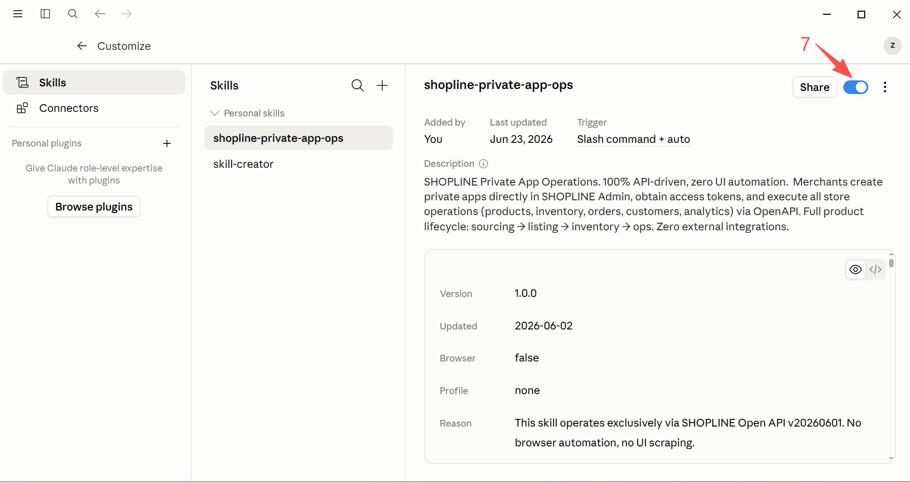Open the three-dot more options menu

(x=884, y=87)
